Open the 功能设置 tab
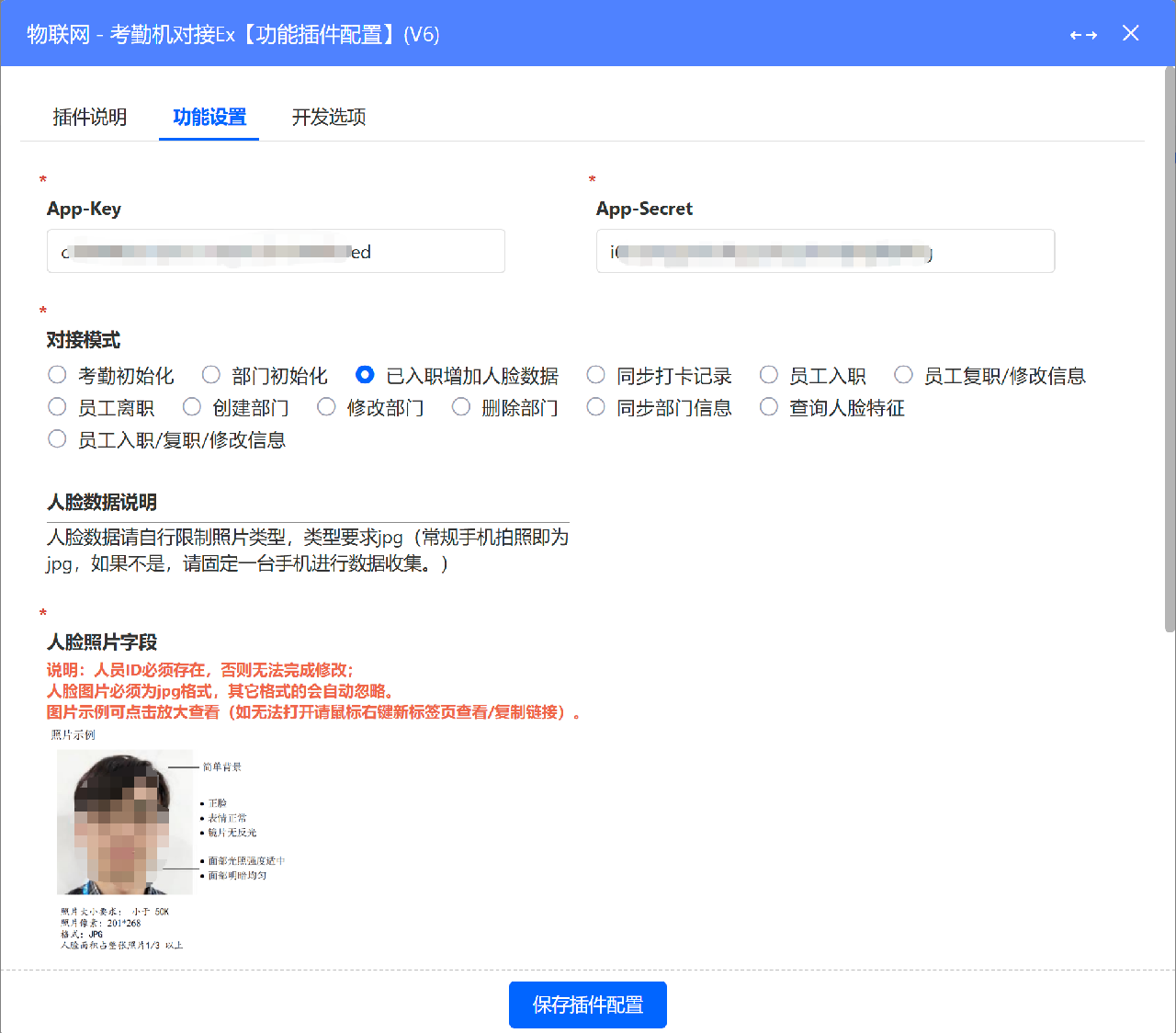Viewport: 1176px width, 1033px height. tap(209, 117)
